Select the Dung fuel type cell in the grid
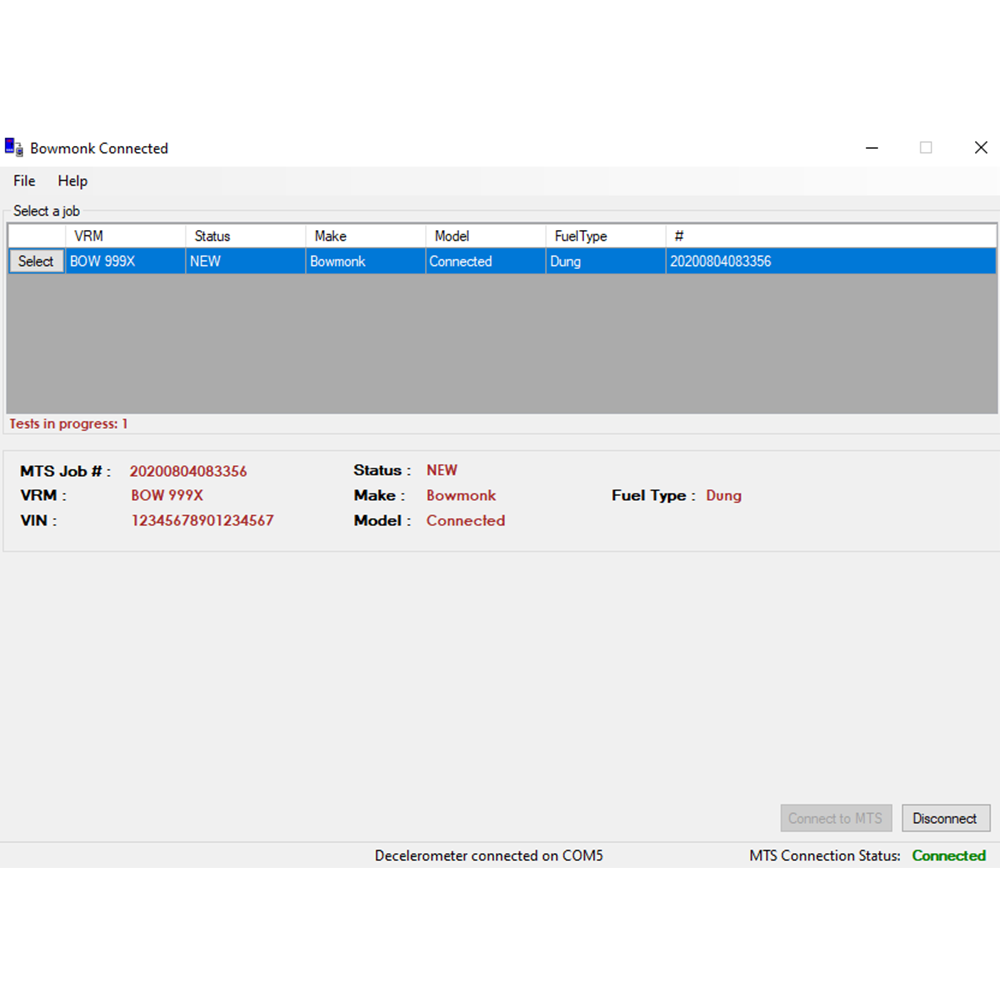The height and width of the screenshot is (1000, 1000). (x=605, y=261)
